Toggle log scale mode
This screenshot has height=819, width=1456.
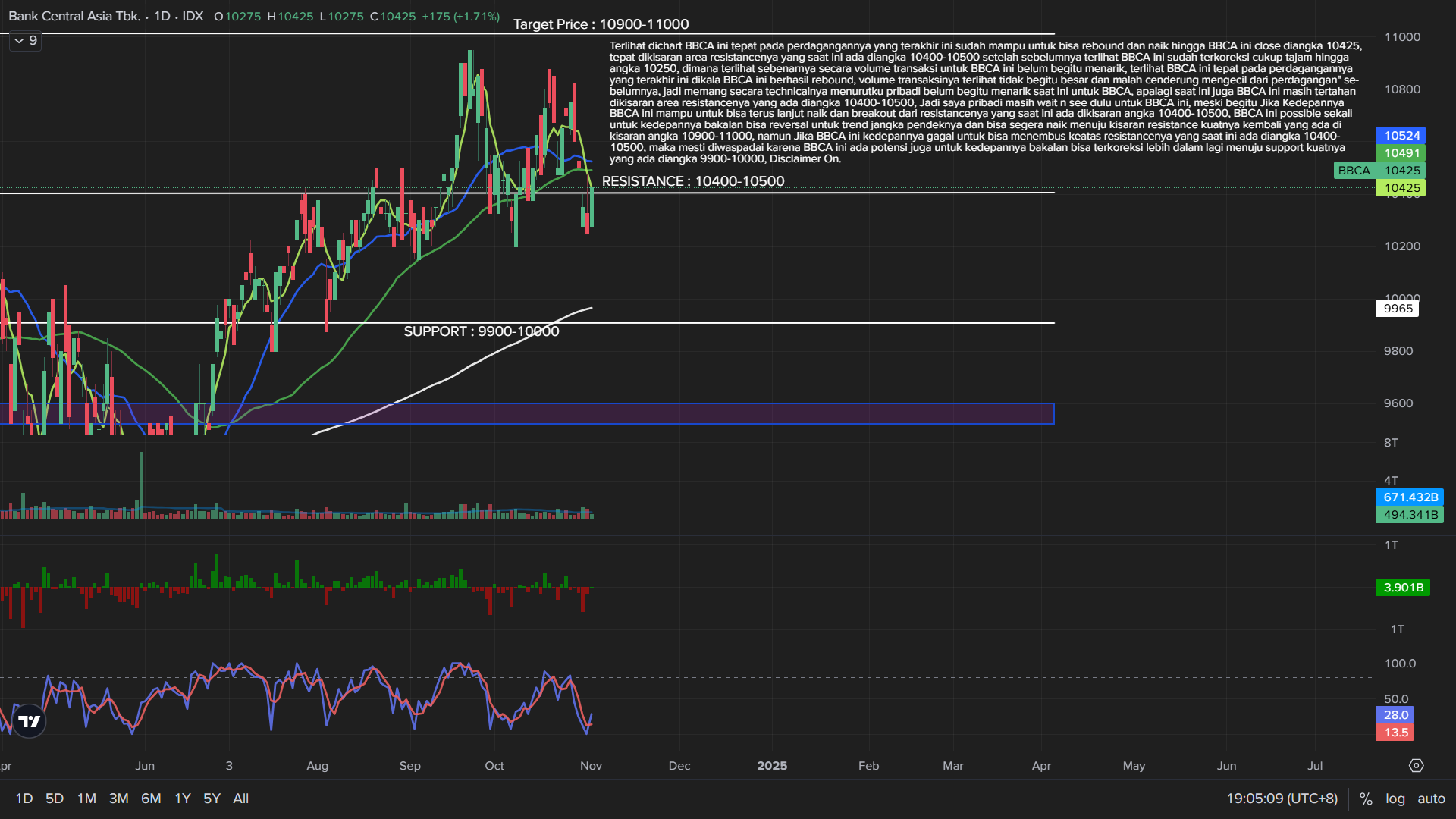pyautogui.click(x=1395, y=799)
